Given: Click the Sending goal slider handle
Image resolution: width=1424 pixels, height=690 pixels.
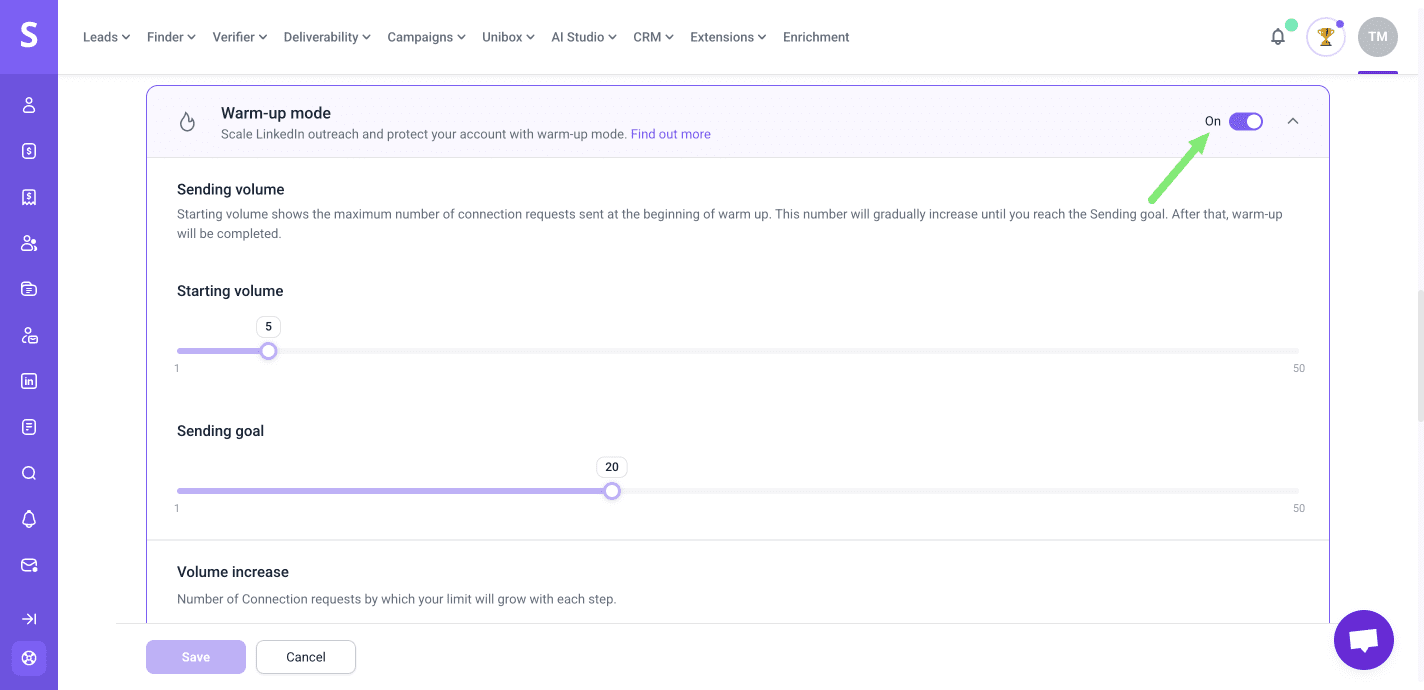Looking at the screenshot, I should pyautogui.click(x=612, y=491).
